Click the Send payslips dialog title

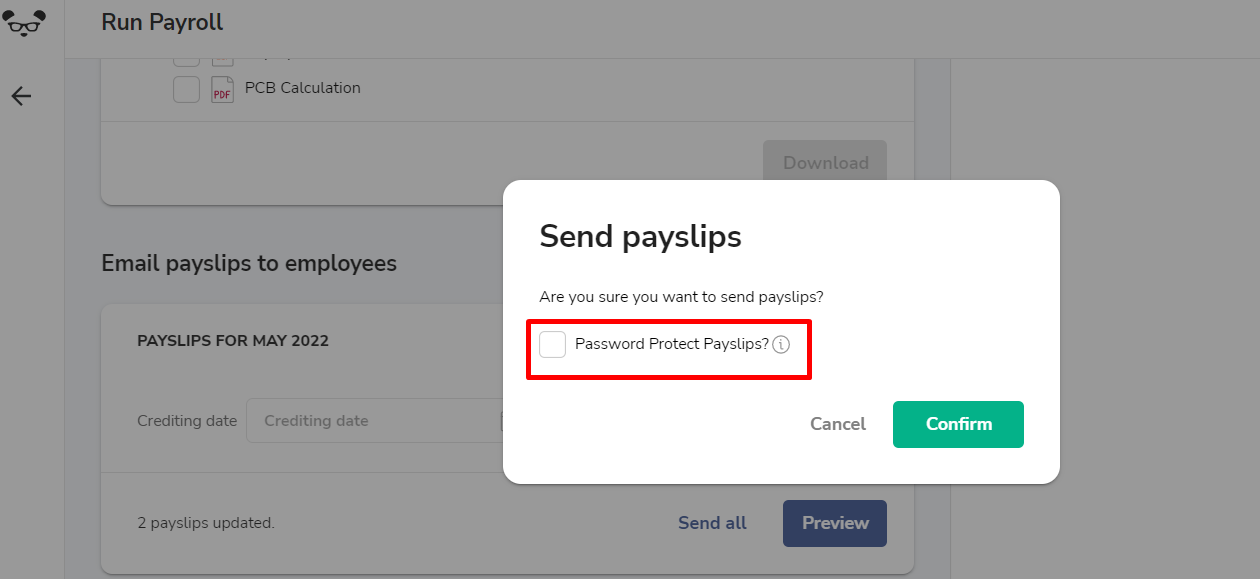tap(640, 236)
